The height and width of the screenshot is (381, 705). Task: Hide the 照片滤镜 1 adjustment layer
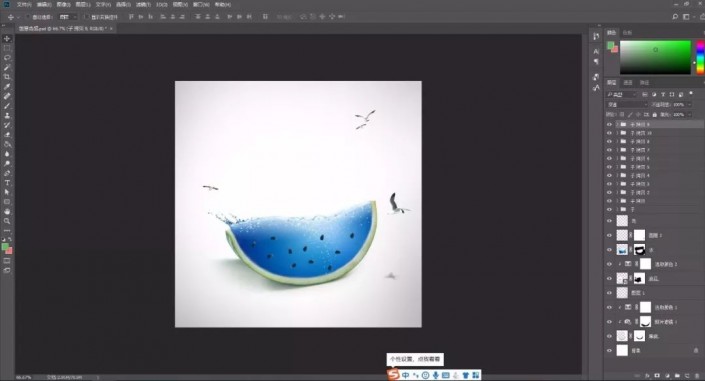click(610, 322)
